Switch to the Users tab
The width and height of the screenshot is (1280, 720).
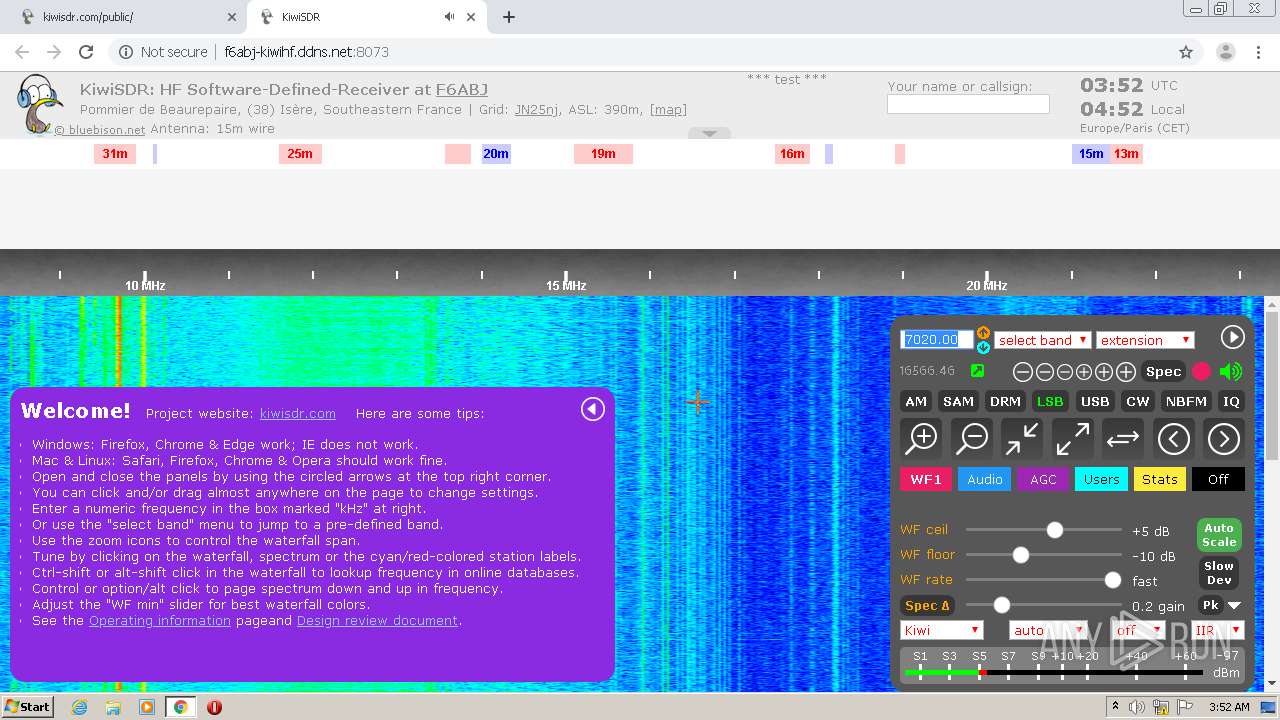pyautogui.click(x=1101, y=479)
